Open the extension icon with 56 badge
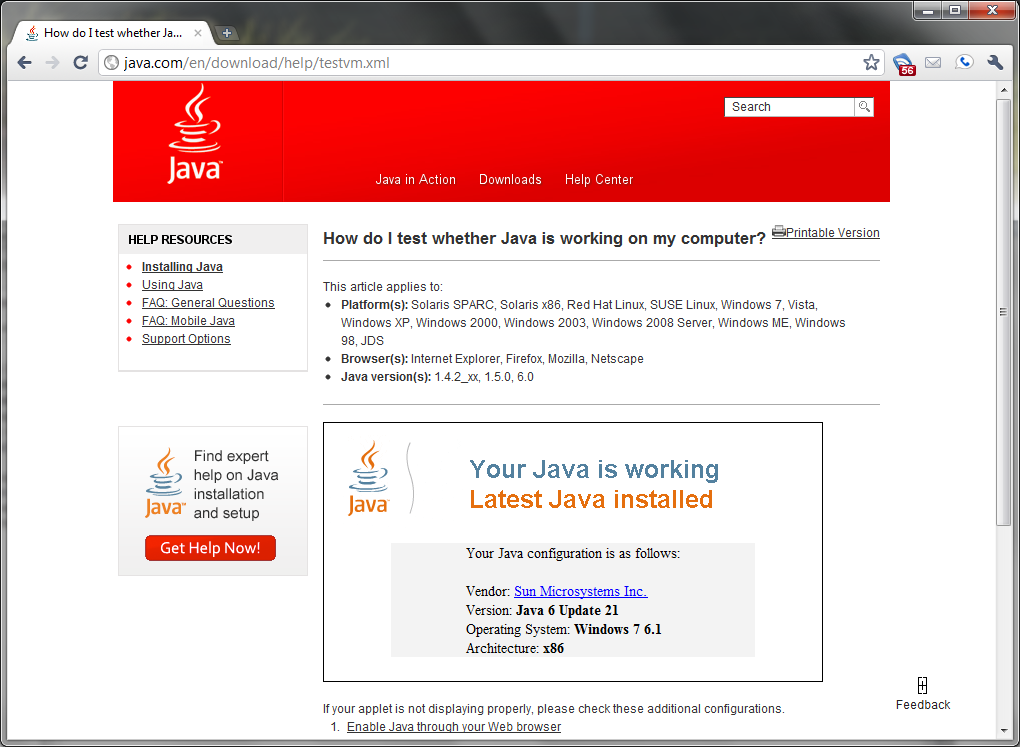1020x747 pixels. [x=903, y=63]
